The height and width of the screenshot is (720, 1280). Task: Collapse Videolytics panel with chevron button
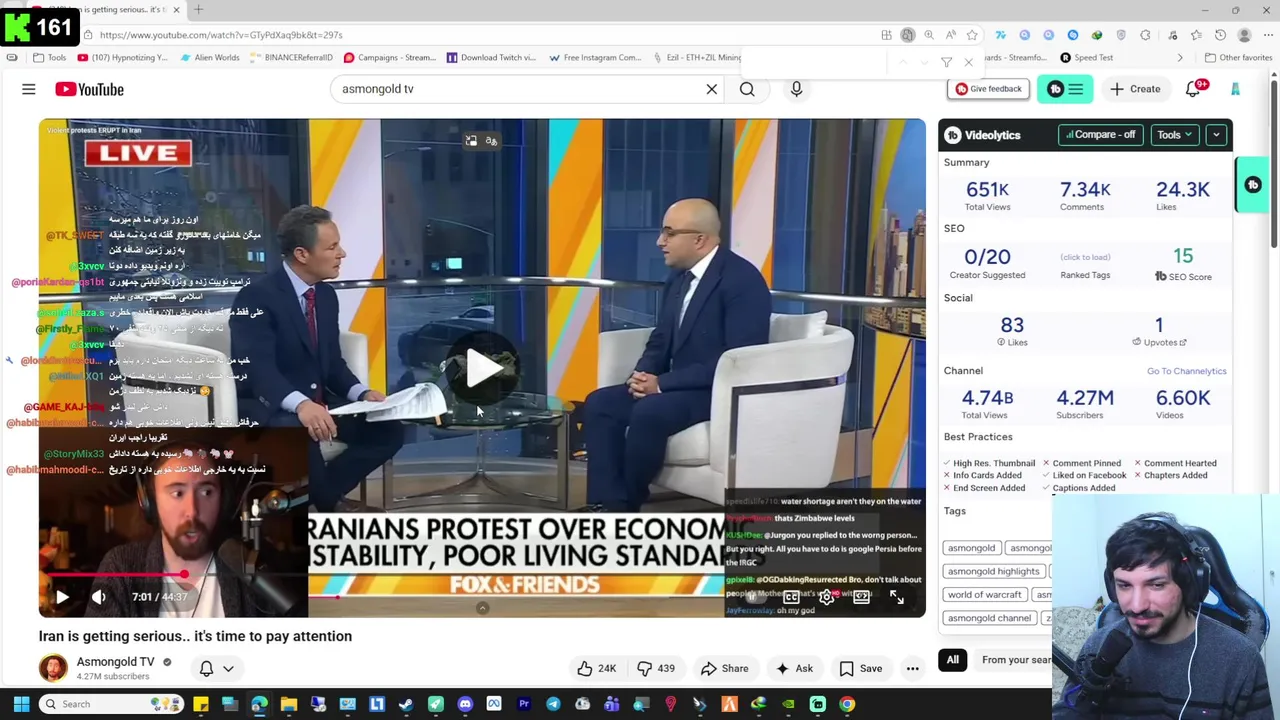tap(1217, 135)
